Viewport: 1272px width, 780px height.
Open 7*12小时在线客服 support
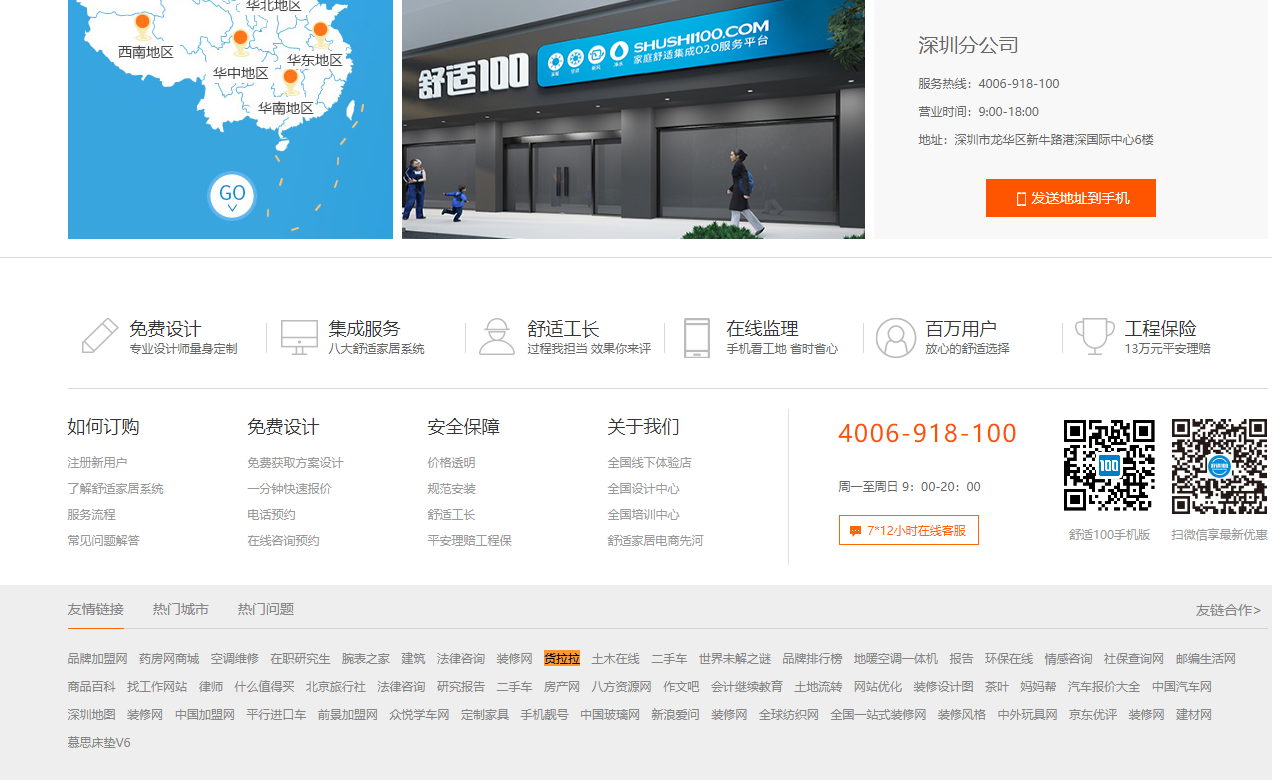tap(908, 530)
